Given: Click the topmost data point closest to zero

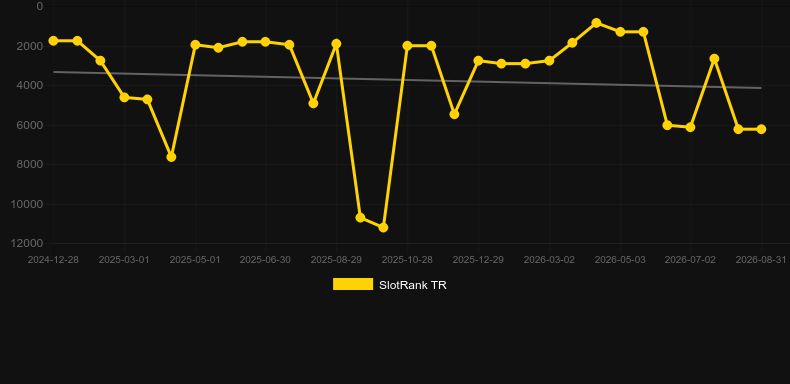Looking at the screenshot, I should pyautogui.click(x=597, y=23).
